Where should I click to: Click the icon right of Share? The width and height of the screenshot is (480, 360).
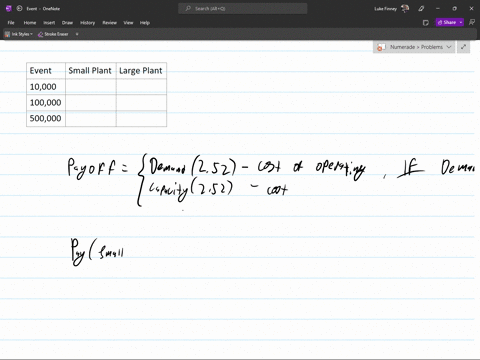click(472, 22)
